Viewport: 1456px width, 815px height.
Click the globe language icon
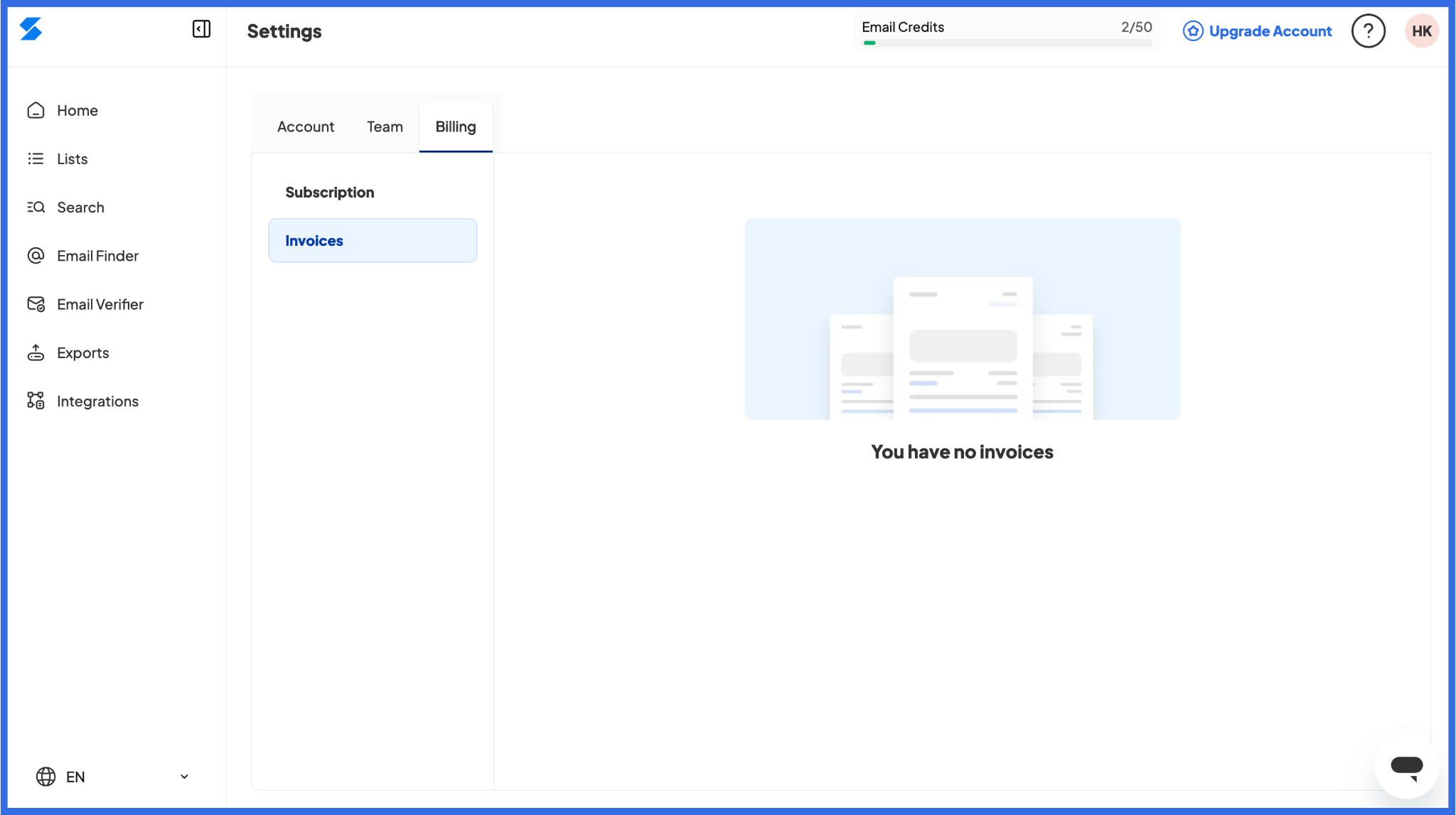45,777
